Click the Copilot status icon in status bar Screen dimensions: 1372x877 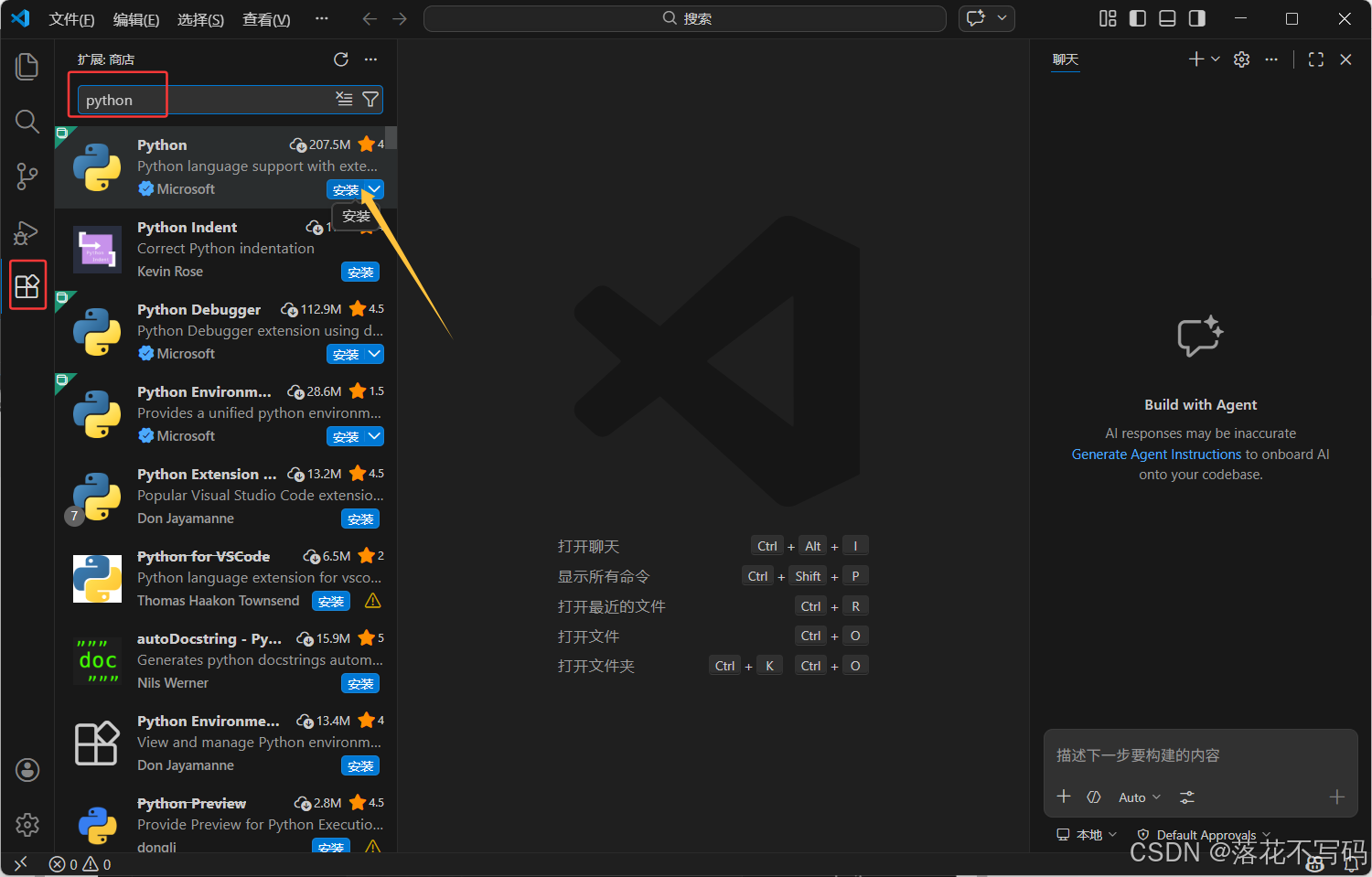pos(1315,864)
